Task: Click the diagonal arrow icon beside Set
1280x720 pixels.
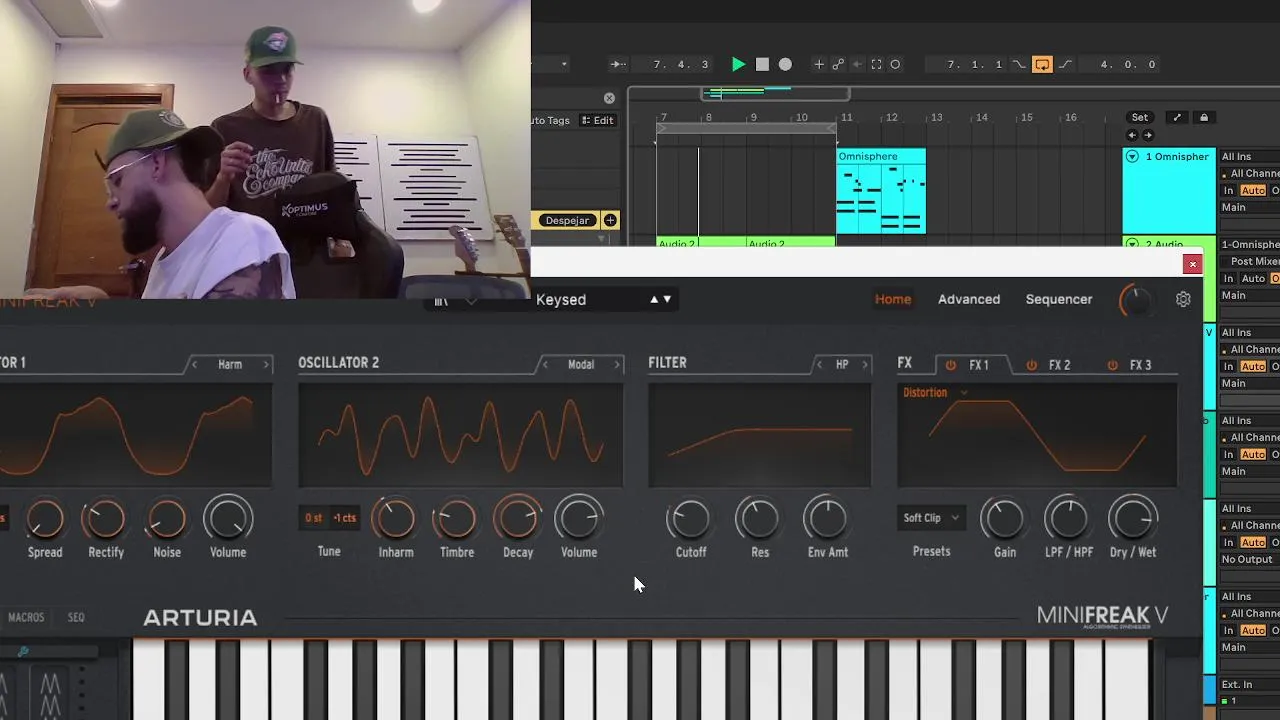Action: 1177,117
